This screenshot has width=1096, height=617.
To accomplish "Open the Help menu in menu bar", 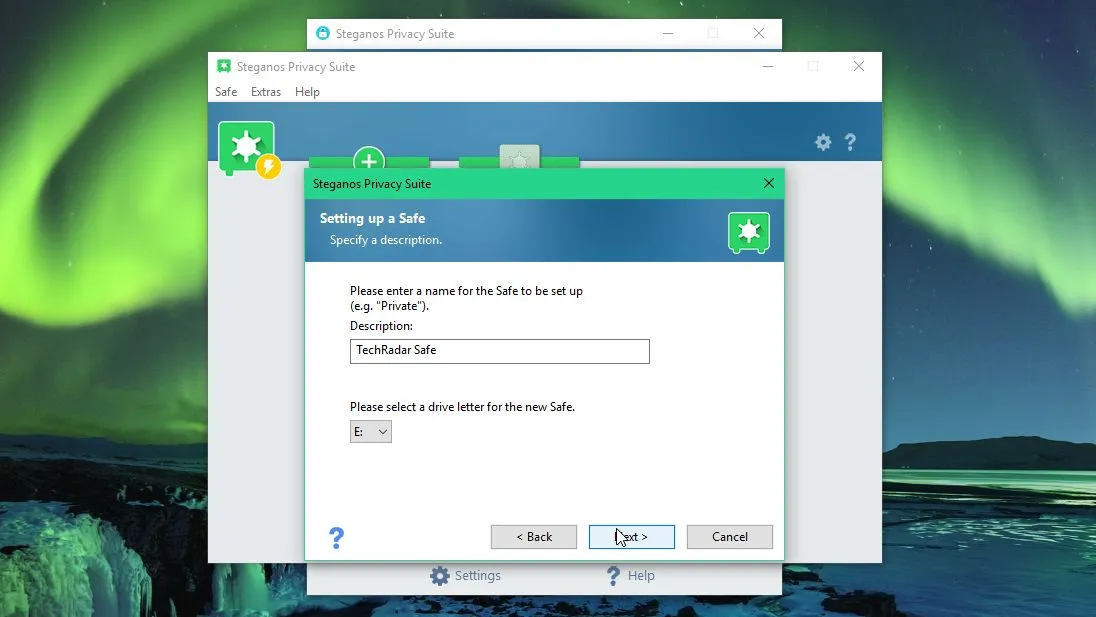I will tap(307, 92).
